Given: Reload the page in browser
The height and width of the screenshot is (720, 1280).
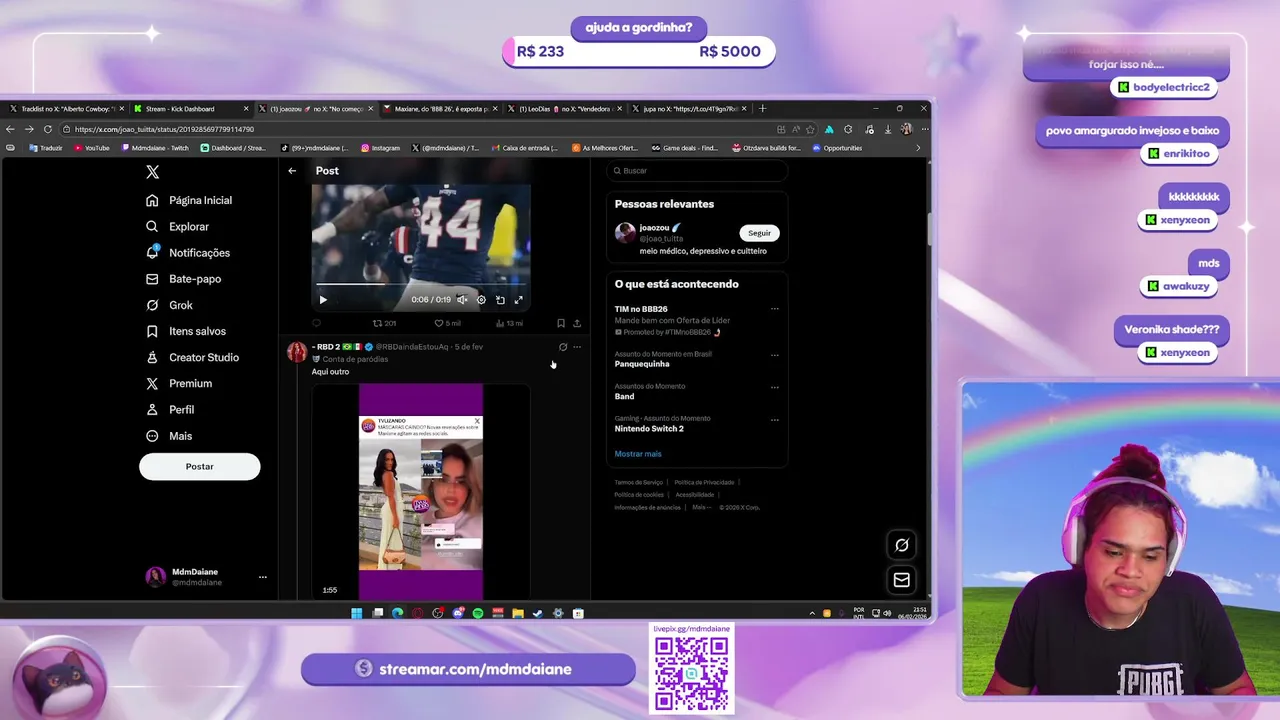Looking at the screenshot, I should click(47, 129).
